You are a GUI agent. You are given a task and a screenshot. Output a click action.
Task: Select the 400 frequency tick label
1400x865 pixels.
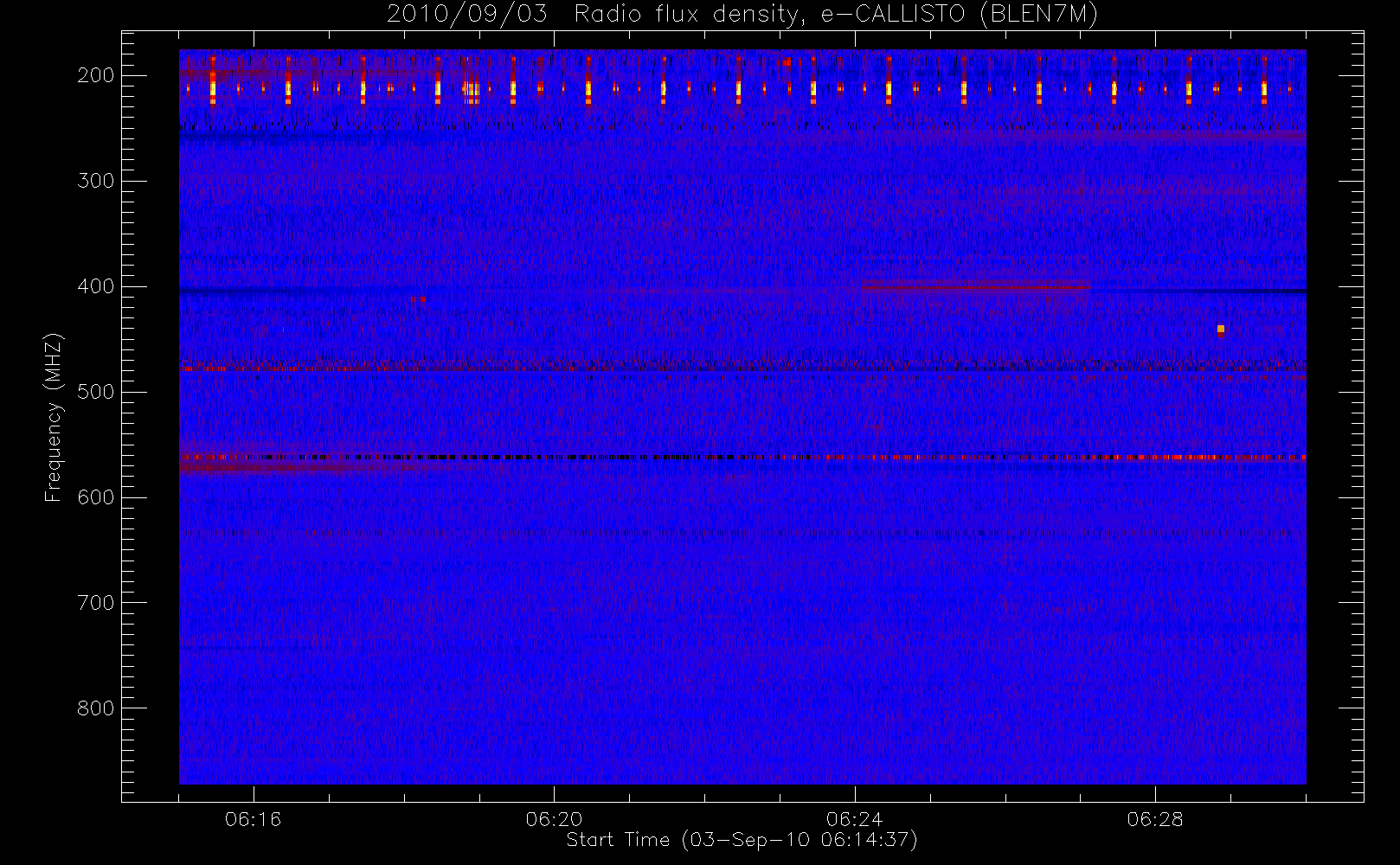point(96,286)
